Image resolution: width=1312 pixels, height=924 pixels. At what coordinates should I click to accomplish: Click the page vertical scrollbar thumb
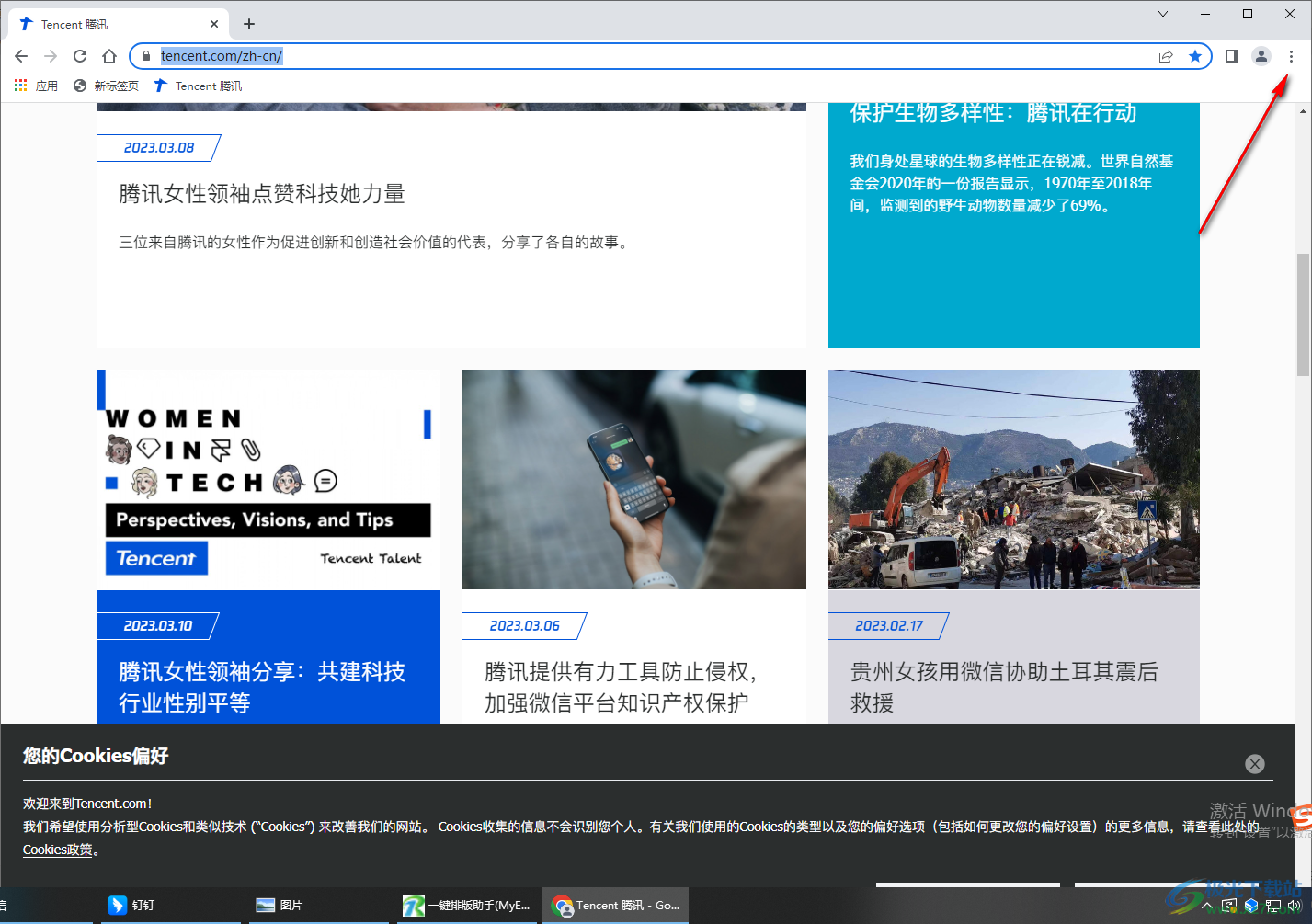click(1304, 314)
